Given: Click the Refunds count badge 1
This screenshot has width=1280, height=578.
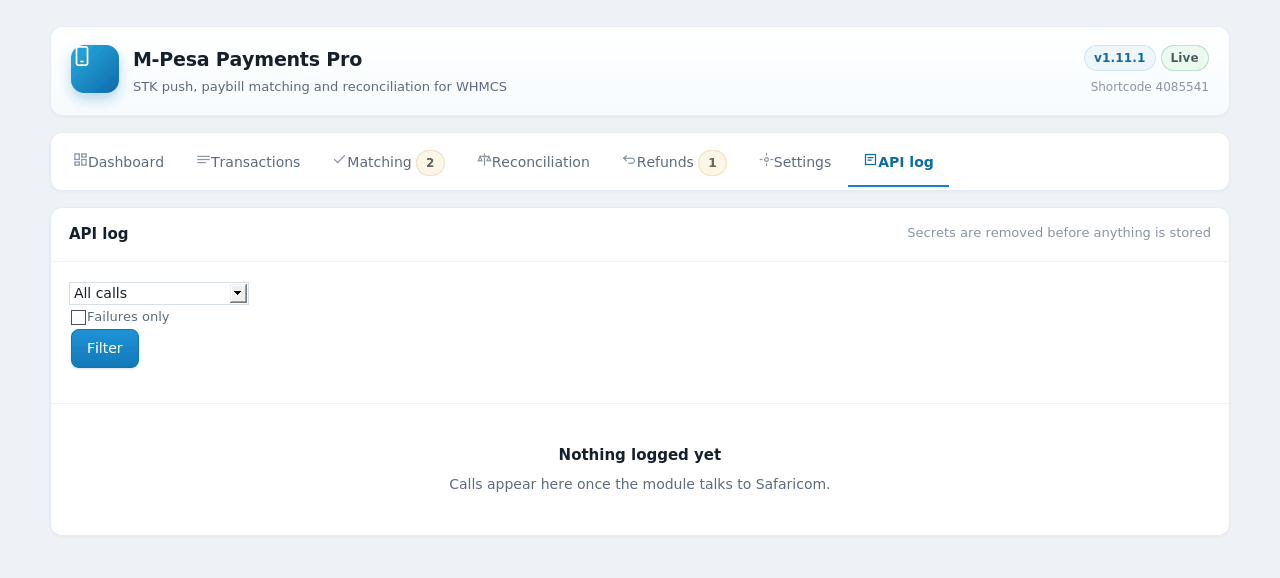Looking at the screenshot, I should click(x=712, y=163).
